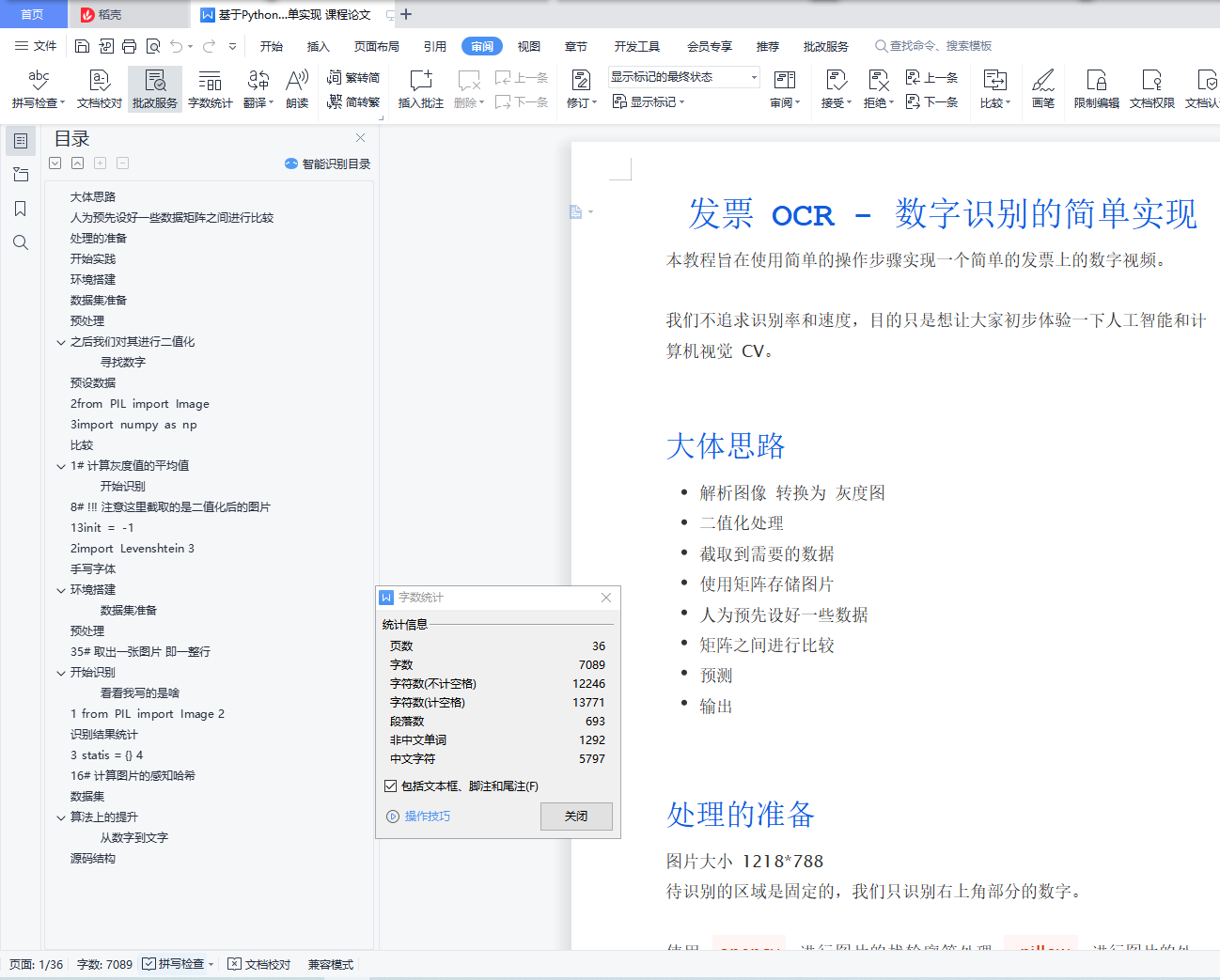The width and height of the screenshot is (1220, 980).
Task: Collapse the 算法上的提升 outline node
Action: click(61, 818)
